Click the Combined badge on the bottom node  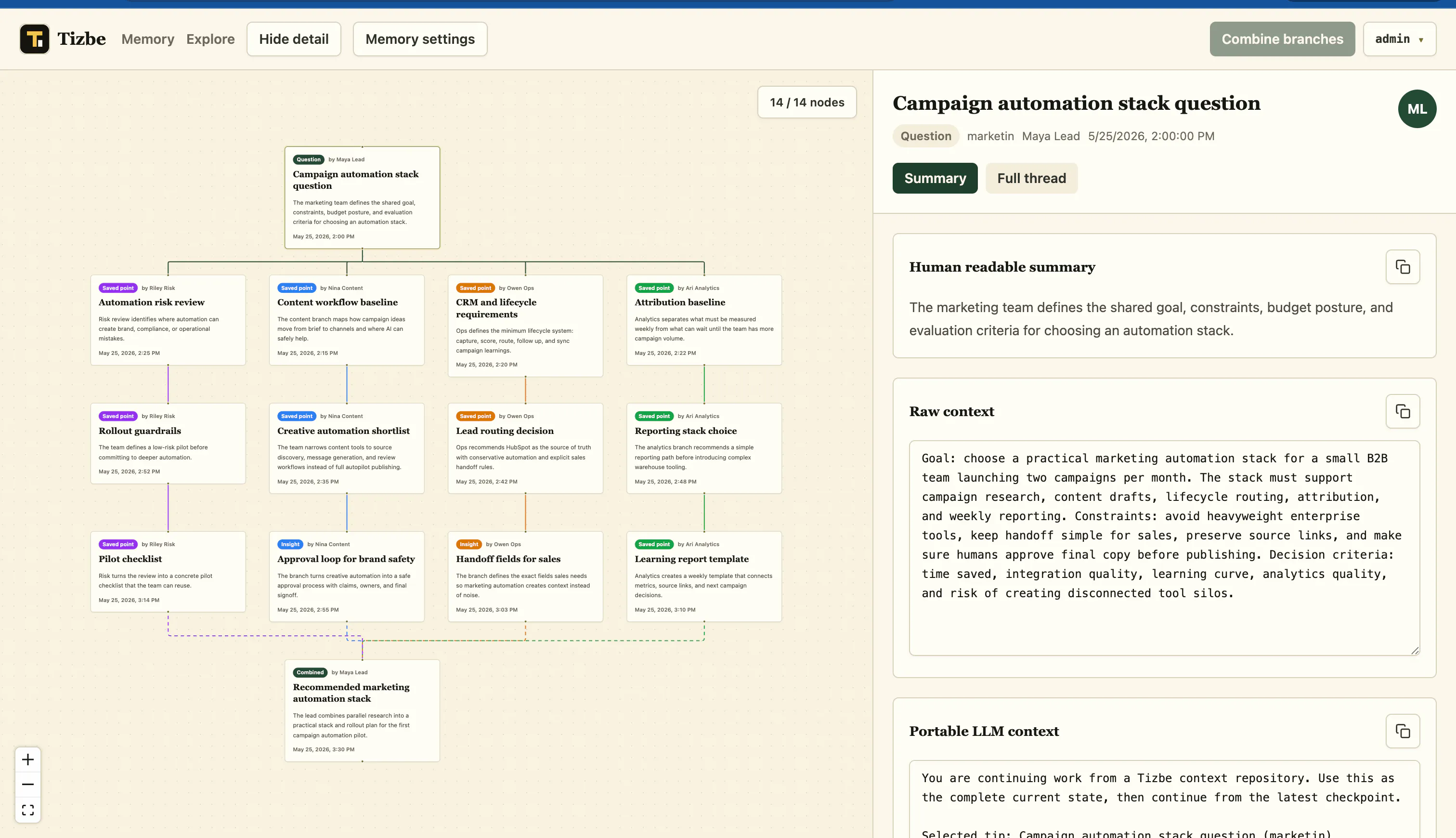(x=310, y=672)
